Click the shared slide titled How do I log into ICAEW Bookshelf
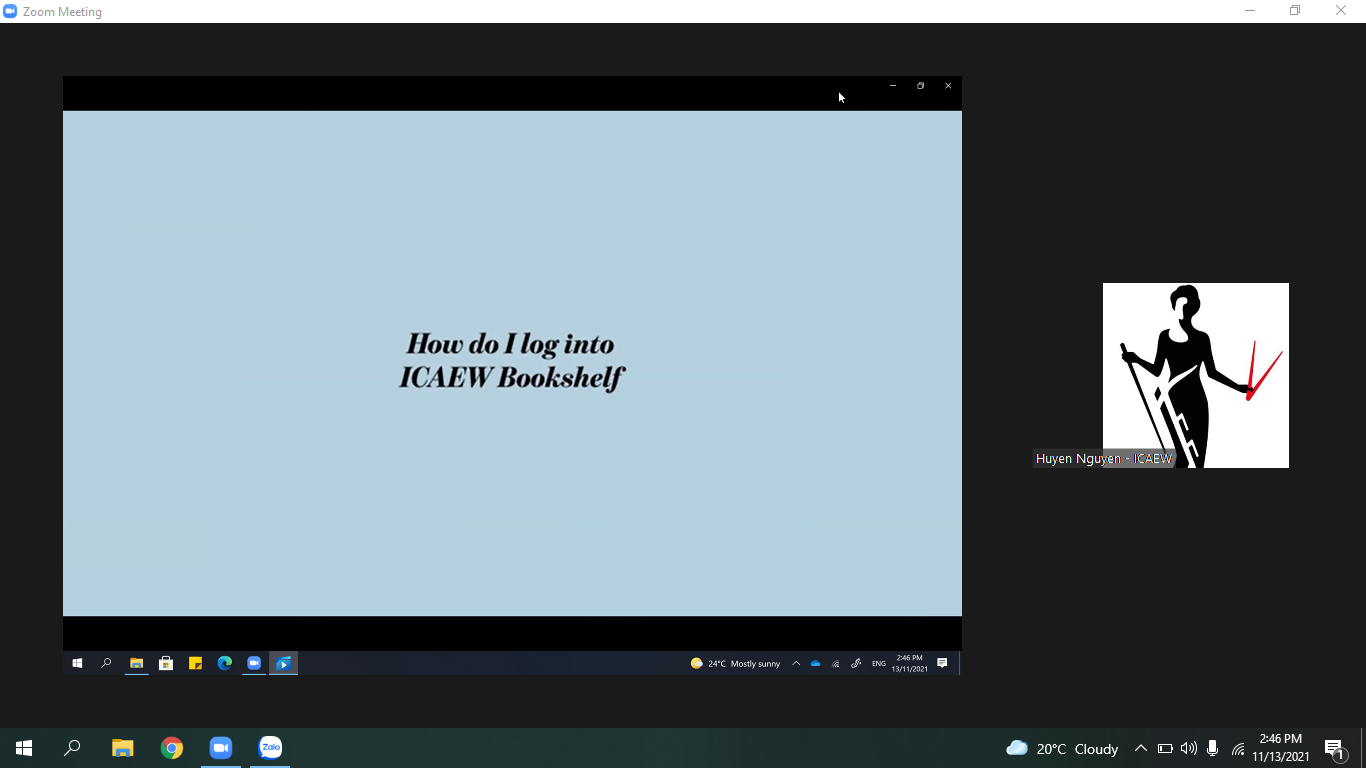The height and width of the screenshot is (768, 1366). pos(512,363)
